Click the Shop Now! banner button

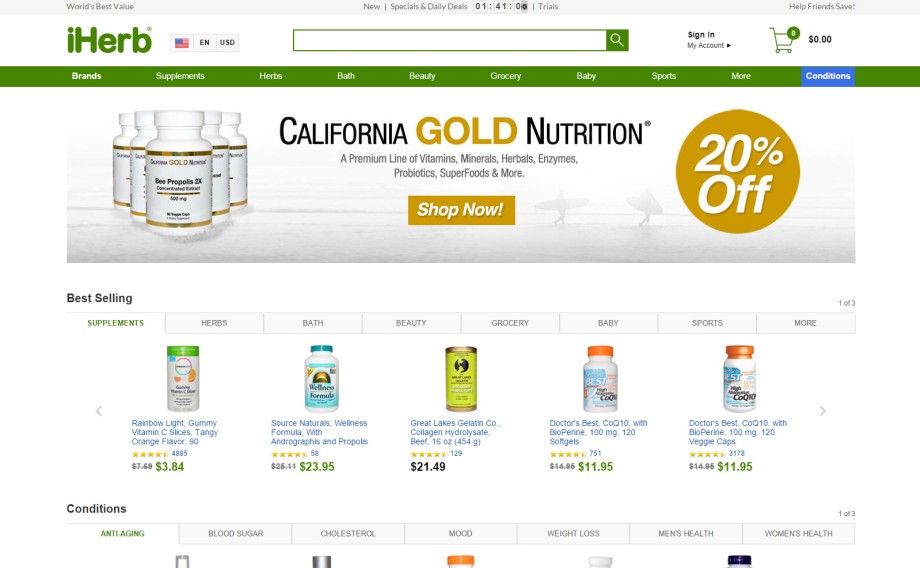461,210
